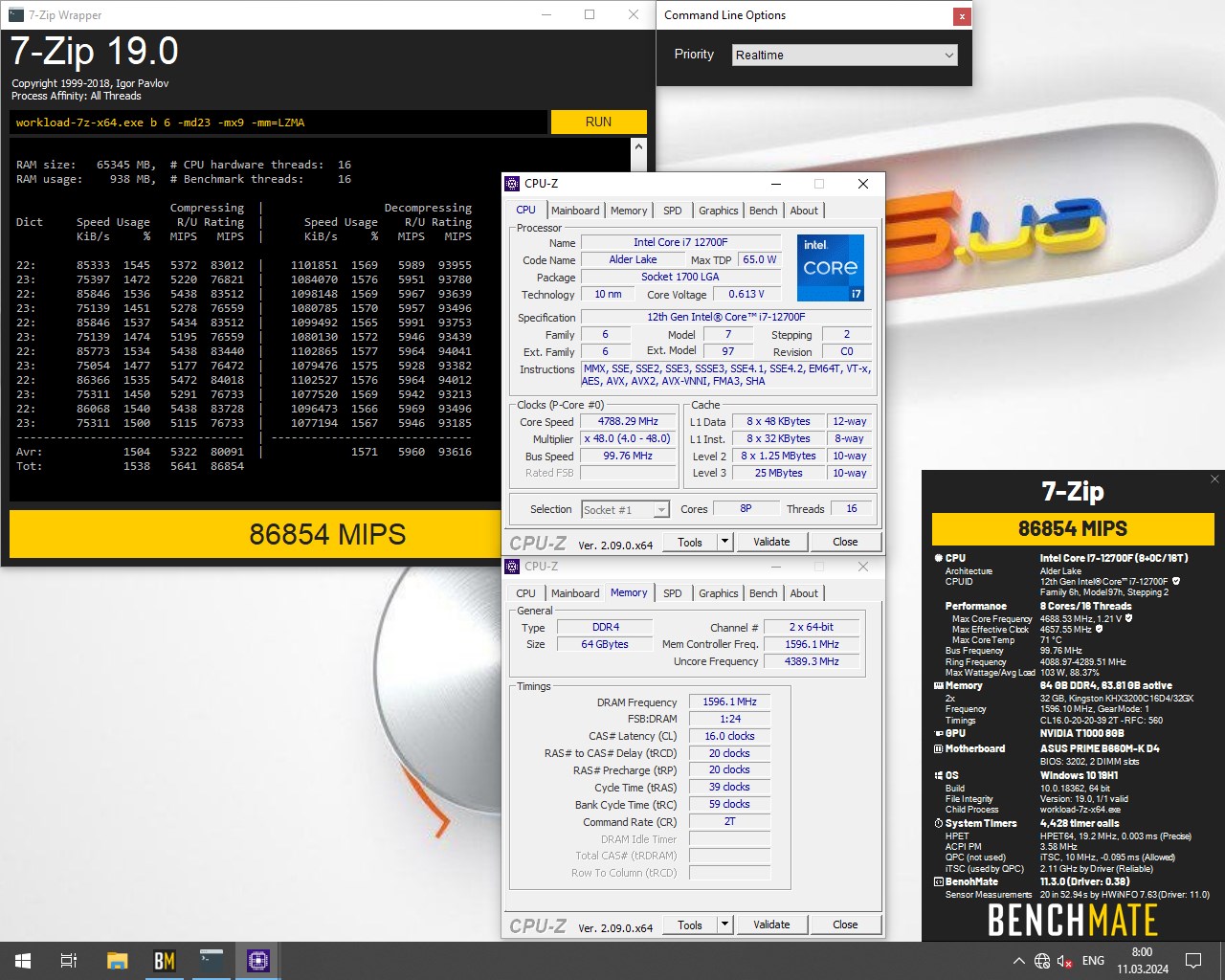Switch the ENG input language indicator
Viewport: 1225px width, 980px height.
point(1093,961)
